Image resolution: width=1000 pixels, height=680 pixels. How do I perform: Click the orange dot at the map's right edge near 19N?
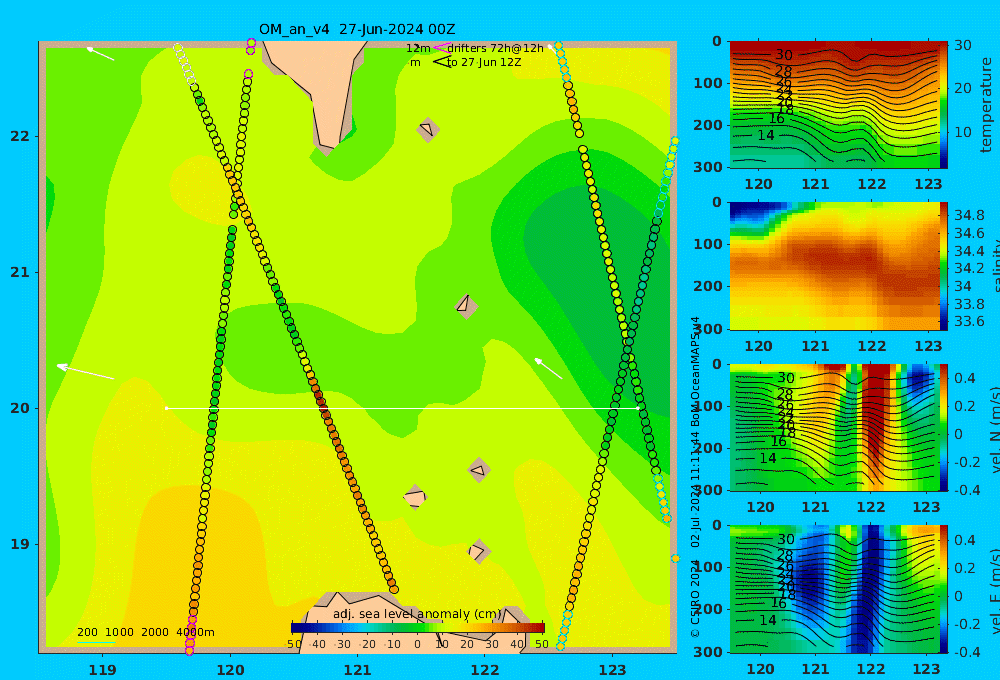(675, 559)
